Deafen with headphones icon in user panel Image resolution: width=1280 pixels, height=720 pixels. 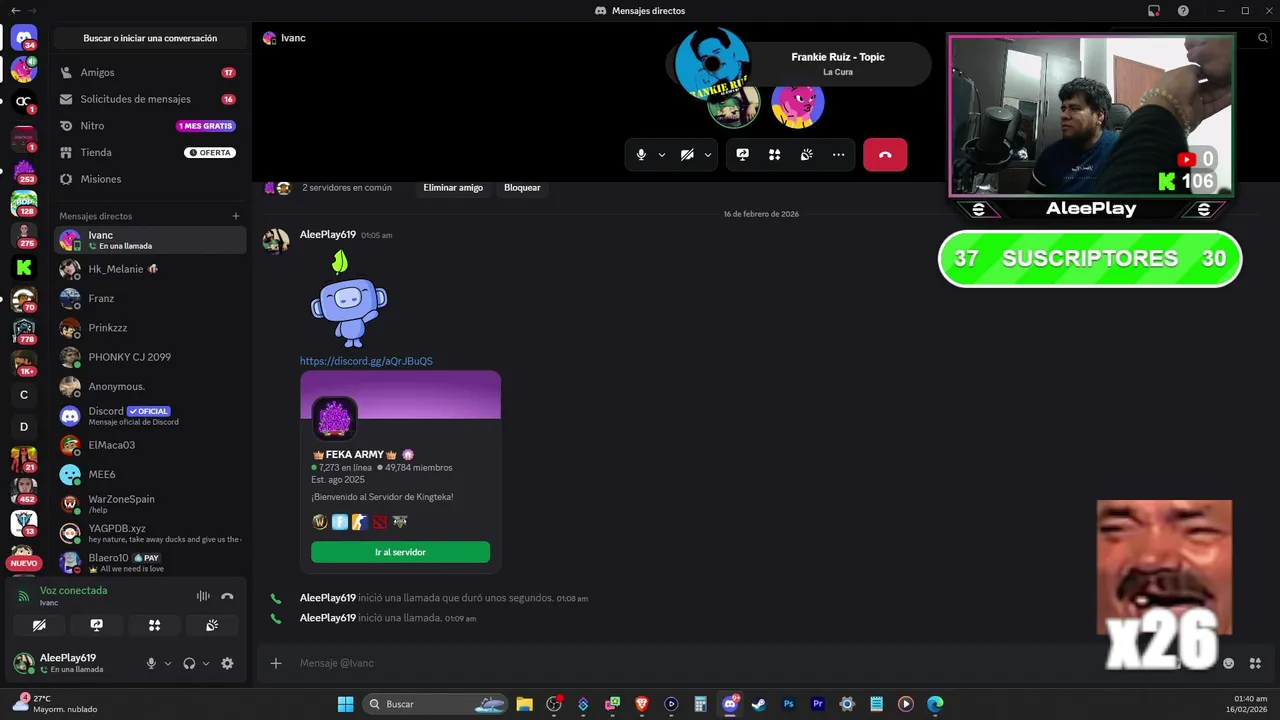(189, 663)
